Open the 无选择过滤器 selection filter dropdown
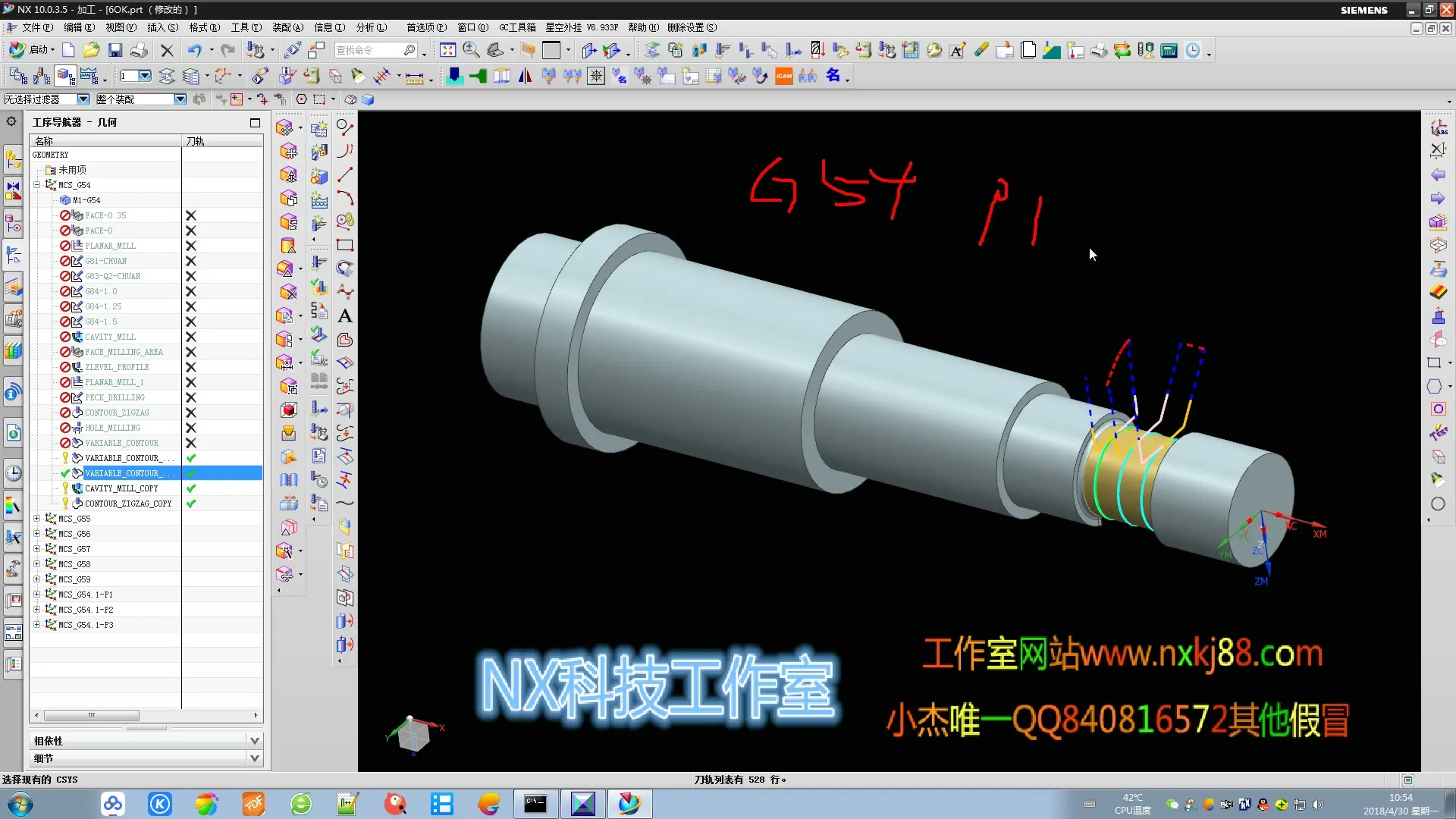The image size is (1456, 819). click(x=83, y=99)
